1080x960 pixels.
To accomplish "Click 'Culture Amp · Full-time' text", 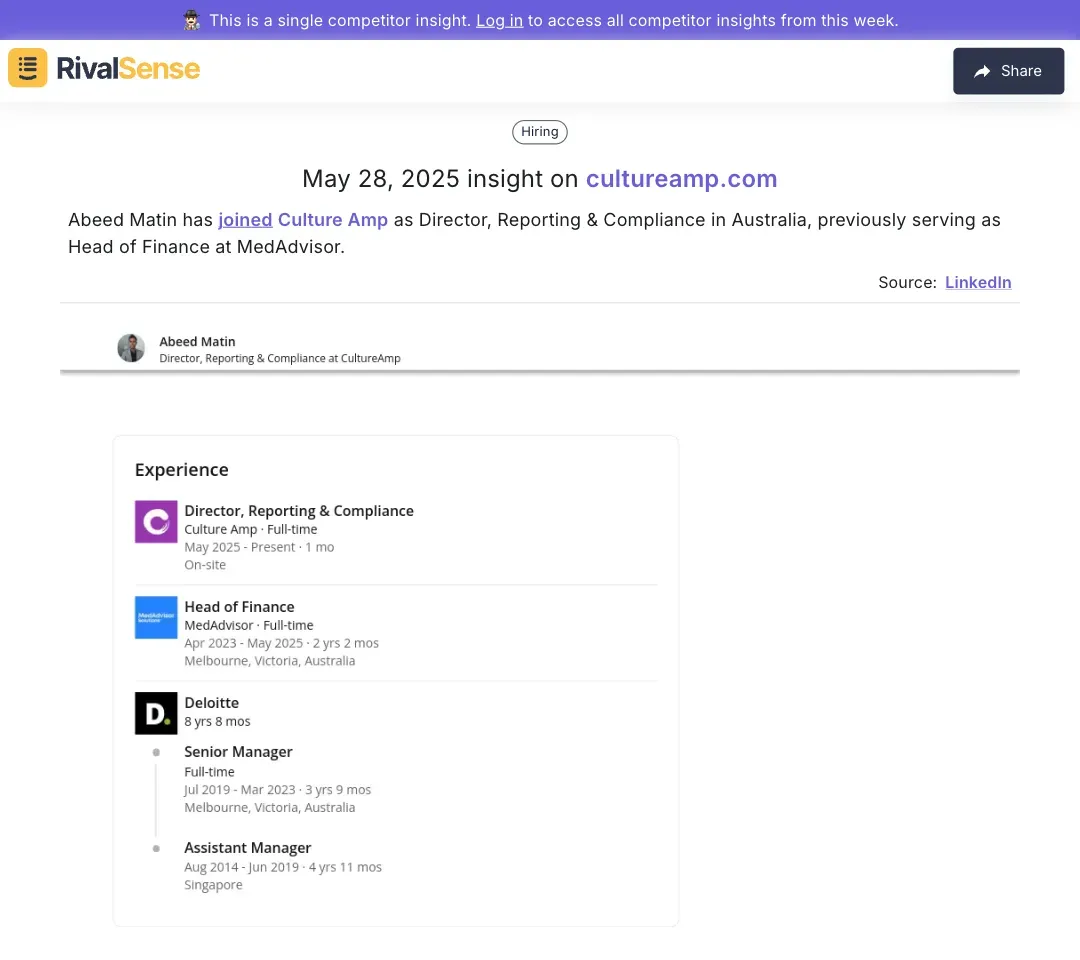I will click(x=251, y=529).
